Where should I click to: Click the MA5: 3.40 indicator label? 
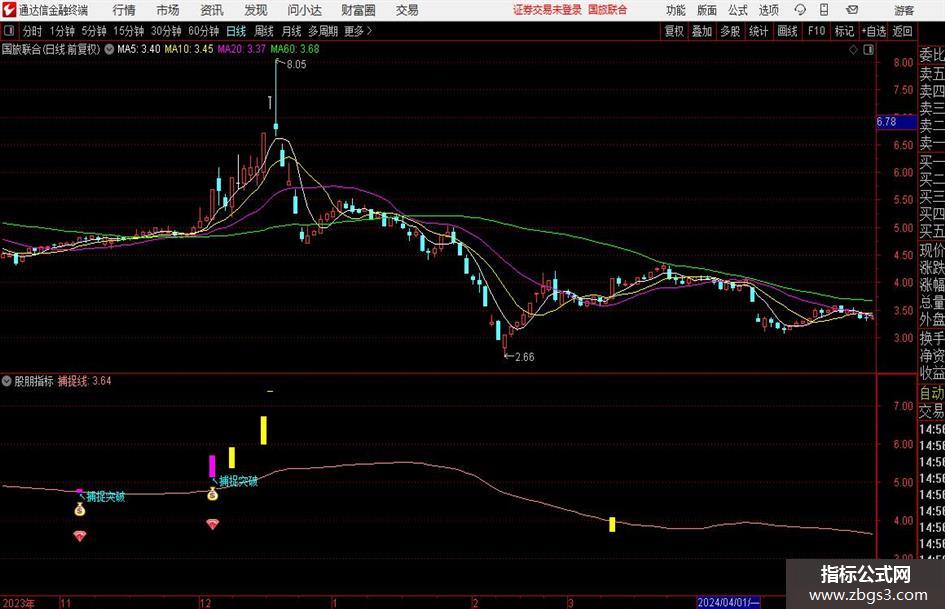139,49
